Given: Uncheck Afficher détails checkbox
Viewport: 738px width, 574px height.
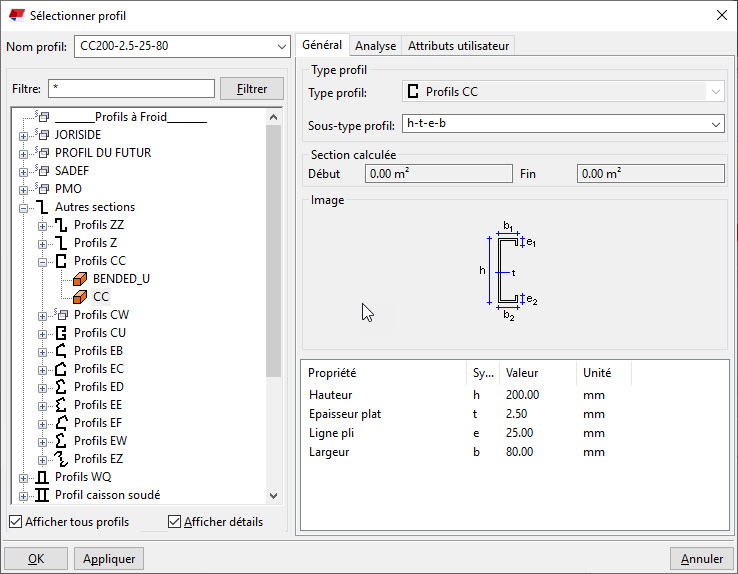Looking at the screenshot, I should [x=174, y=521].
